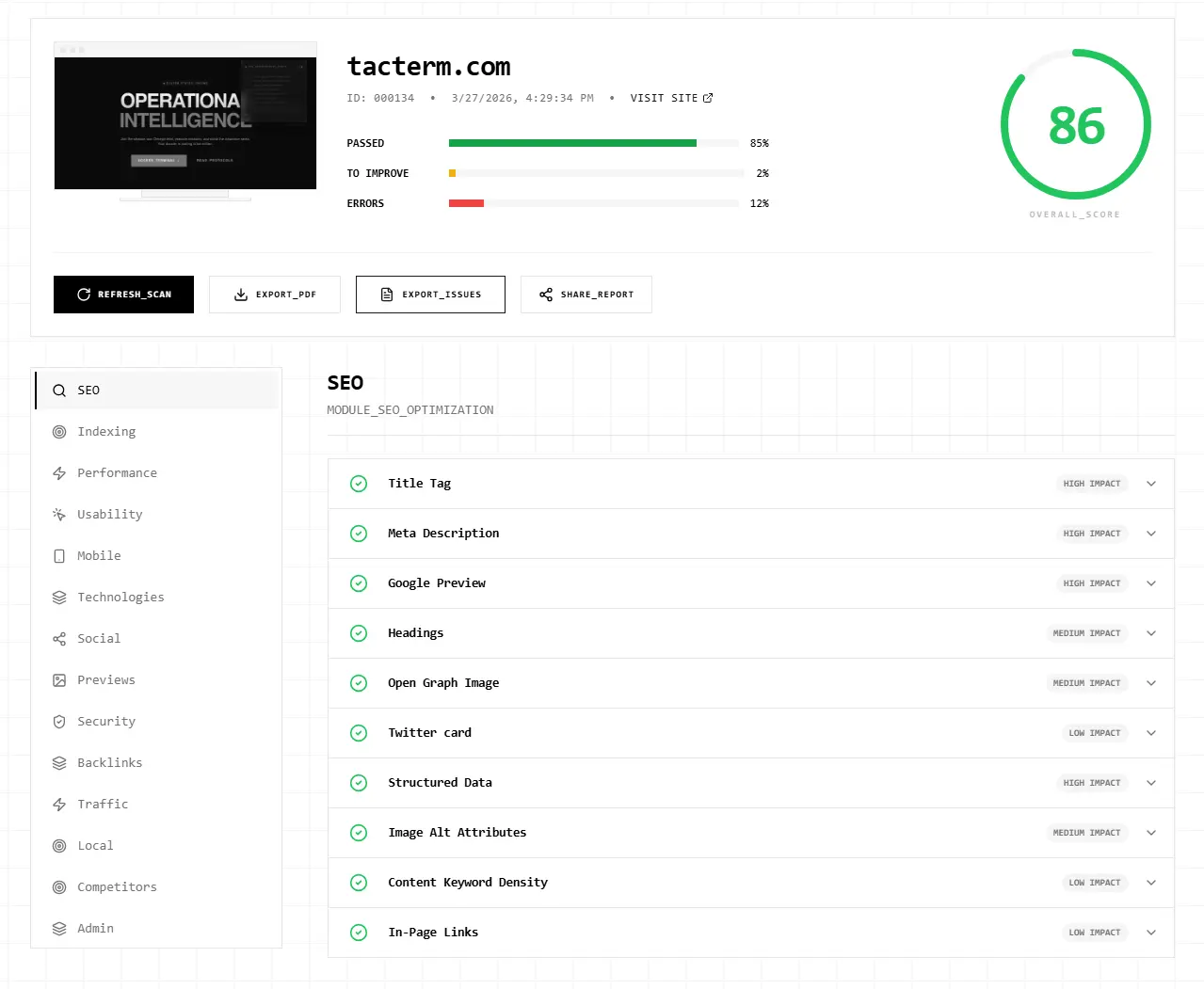Viewport: 1204px width, 989px height.
Task: Select the Security menu item
Action: pos(157,722)
